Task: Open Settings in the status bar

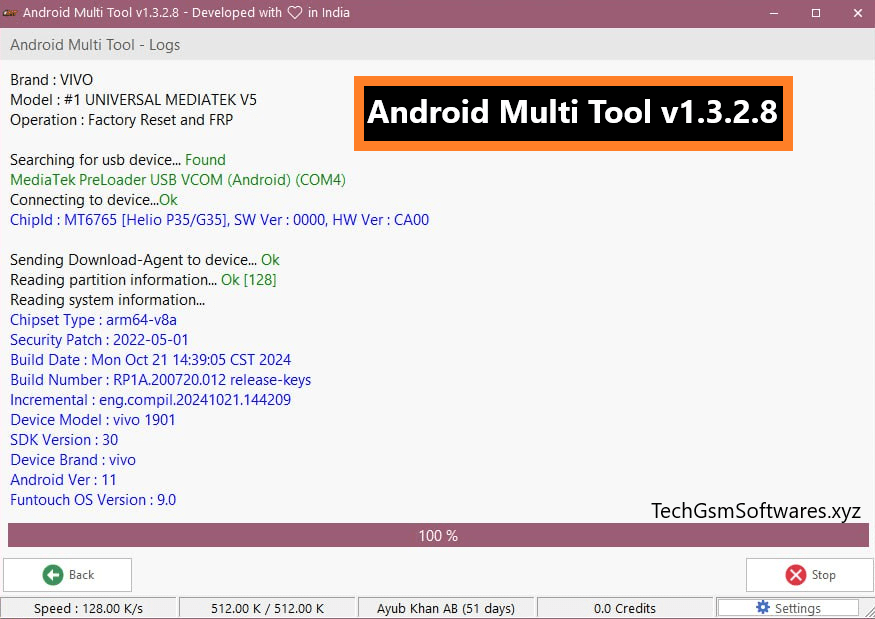Action: (x=788, y=608)
